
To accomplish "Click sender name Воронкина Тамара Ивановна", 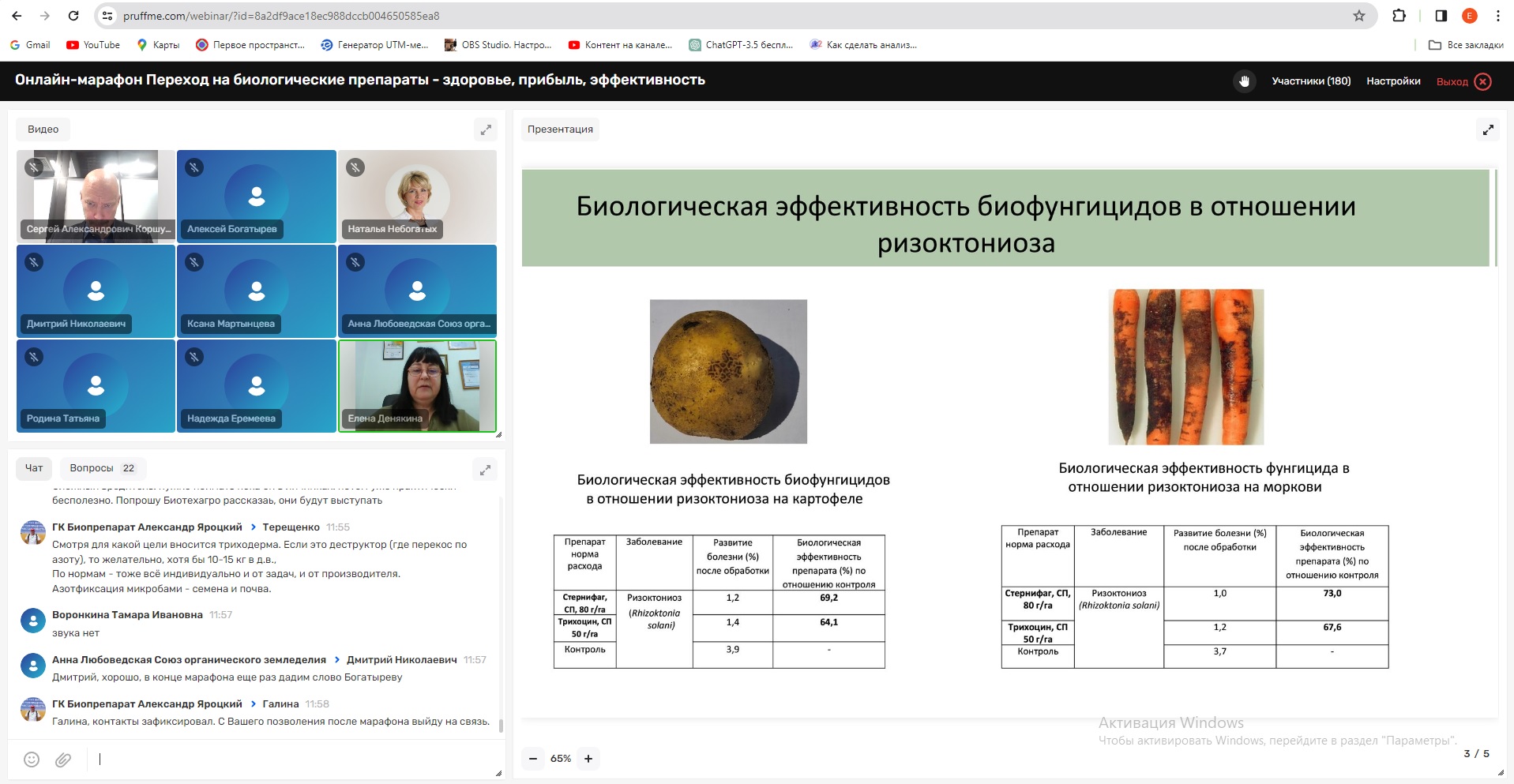I will [x=127, y=615].
